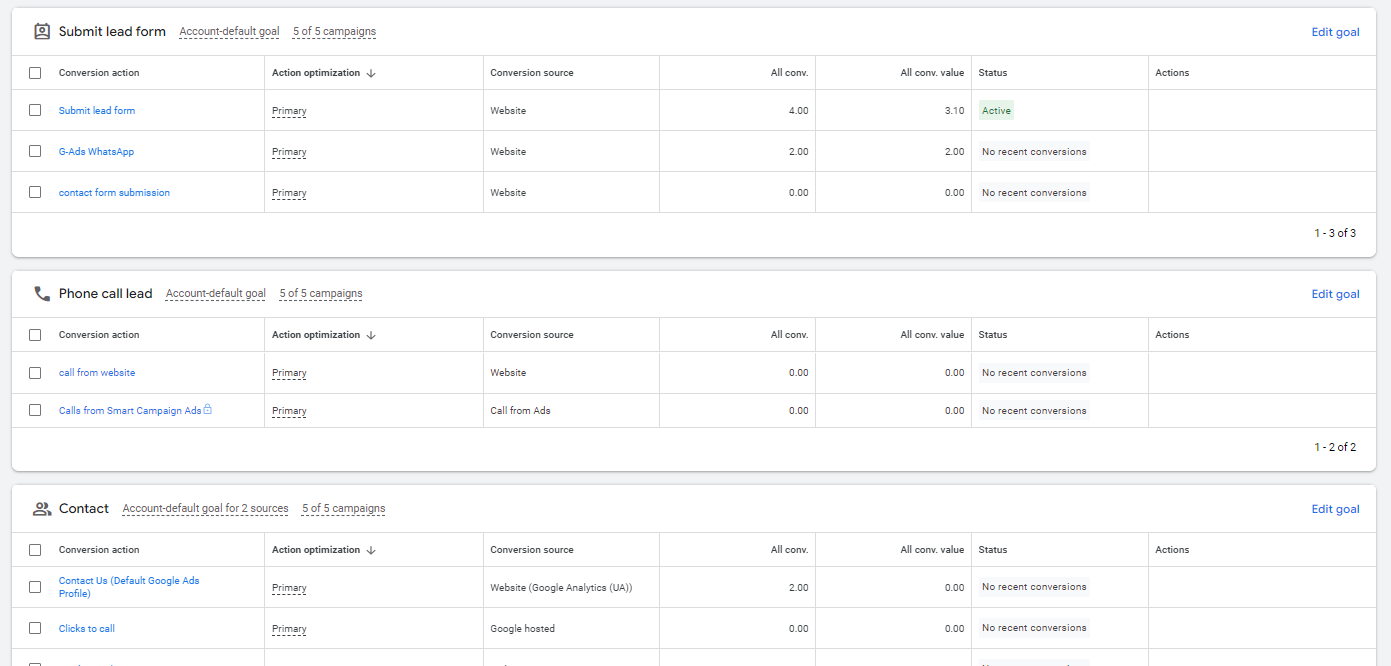
Task: Click Account-default goal label for Phone call lead
Action: point(216,294)
